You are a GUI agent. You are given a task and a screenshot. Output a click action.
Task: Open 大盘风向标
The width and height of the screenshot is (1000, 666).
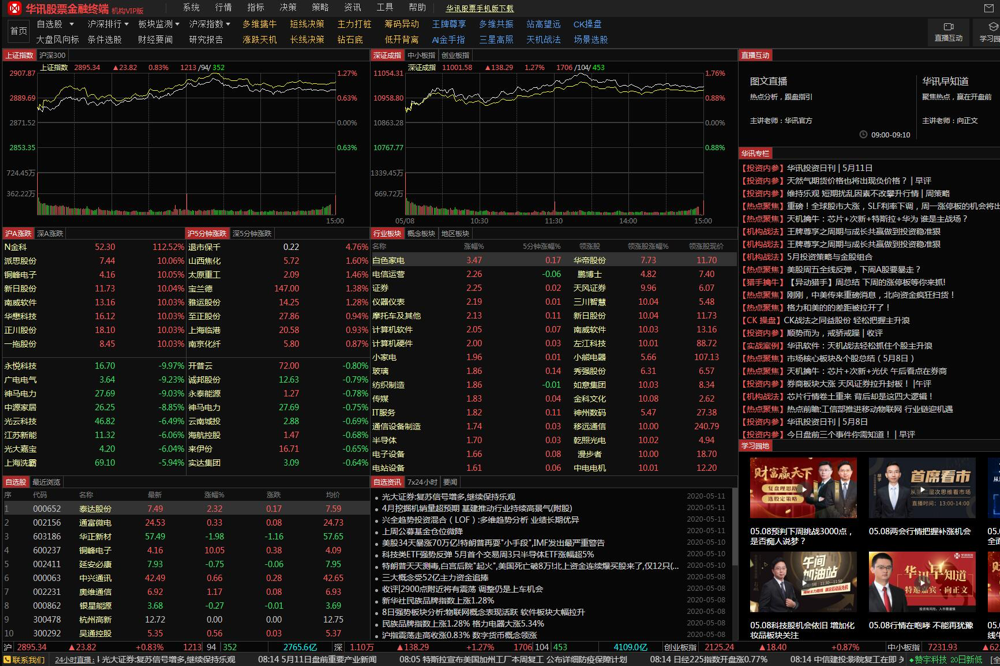click(57, 40)
